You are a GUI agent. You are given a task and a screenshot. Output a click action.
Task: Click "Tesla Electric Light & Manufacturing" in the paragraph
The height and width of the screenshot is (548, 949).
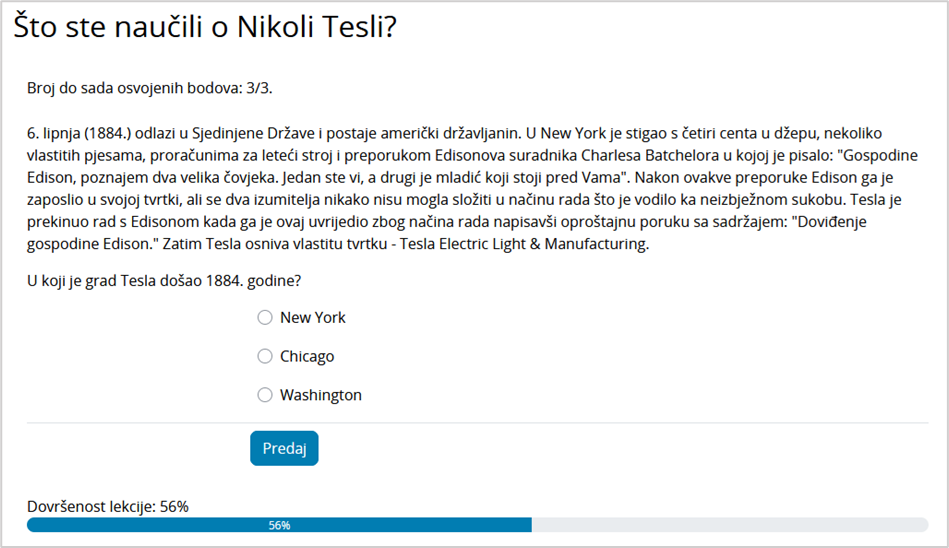[524, 244]
